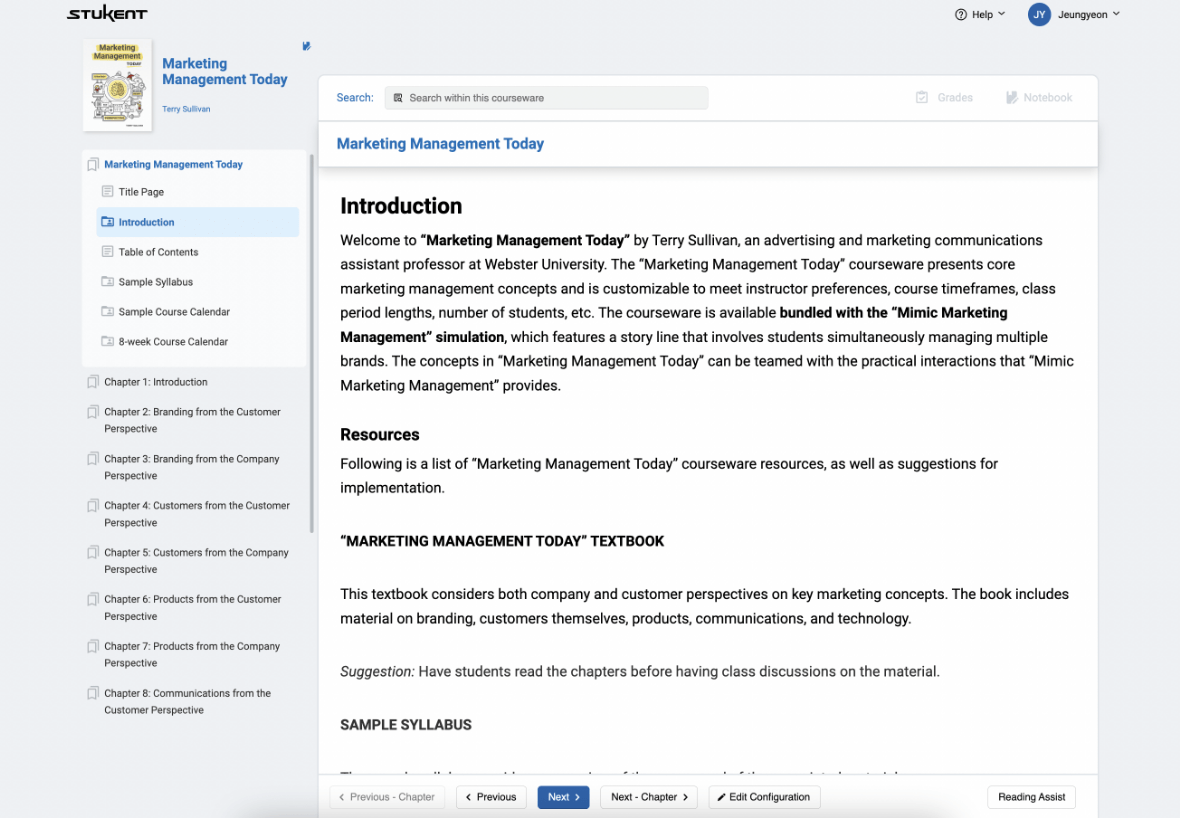The width and height of the screenshot is (1180, 818).
Task: Collapse the Marketing Management Today section
Action: click(173, 164)
